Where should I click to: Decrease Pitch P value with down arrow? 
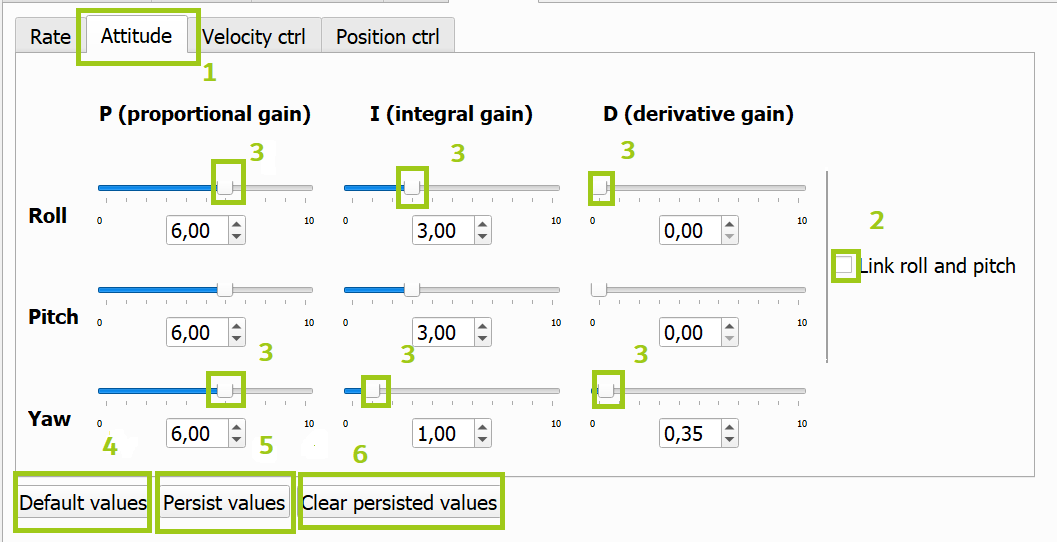[x=236, y=340]
